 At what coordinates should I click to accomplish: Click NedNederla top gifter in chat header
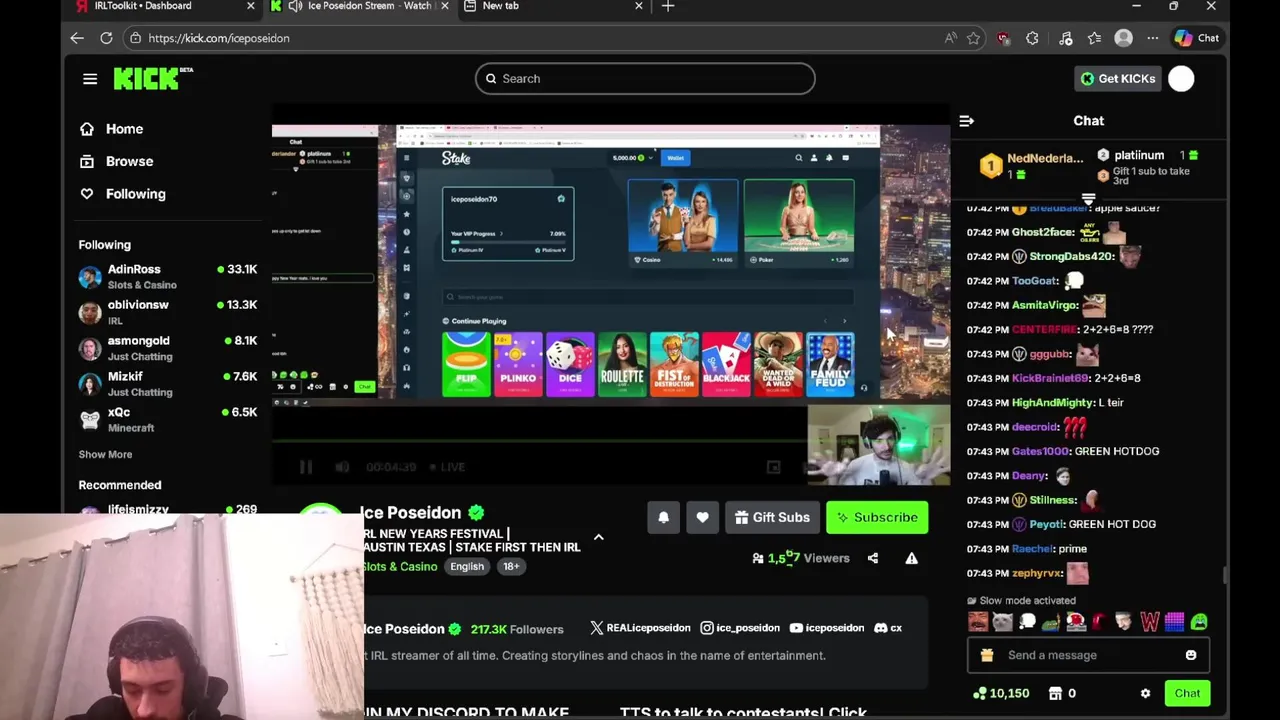1033,165
